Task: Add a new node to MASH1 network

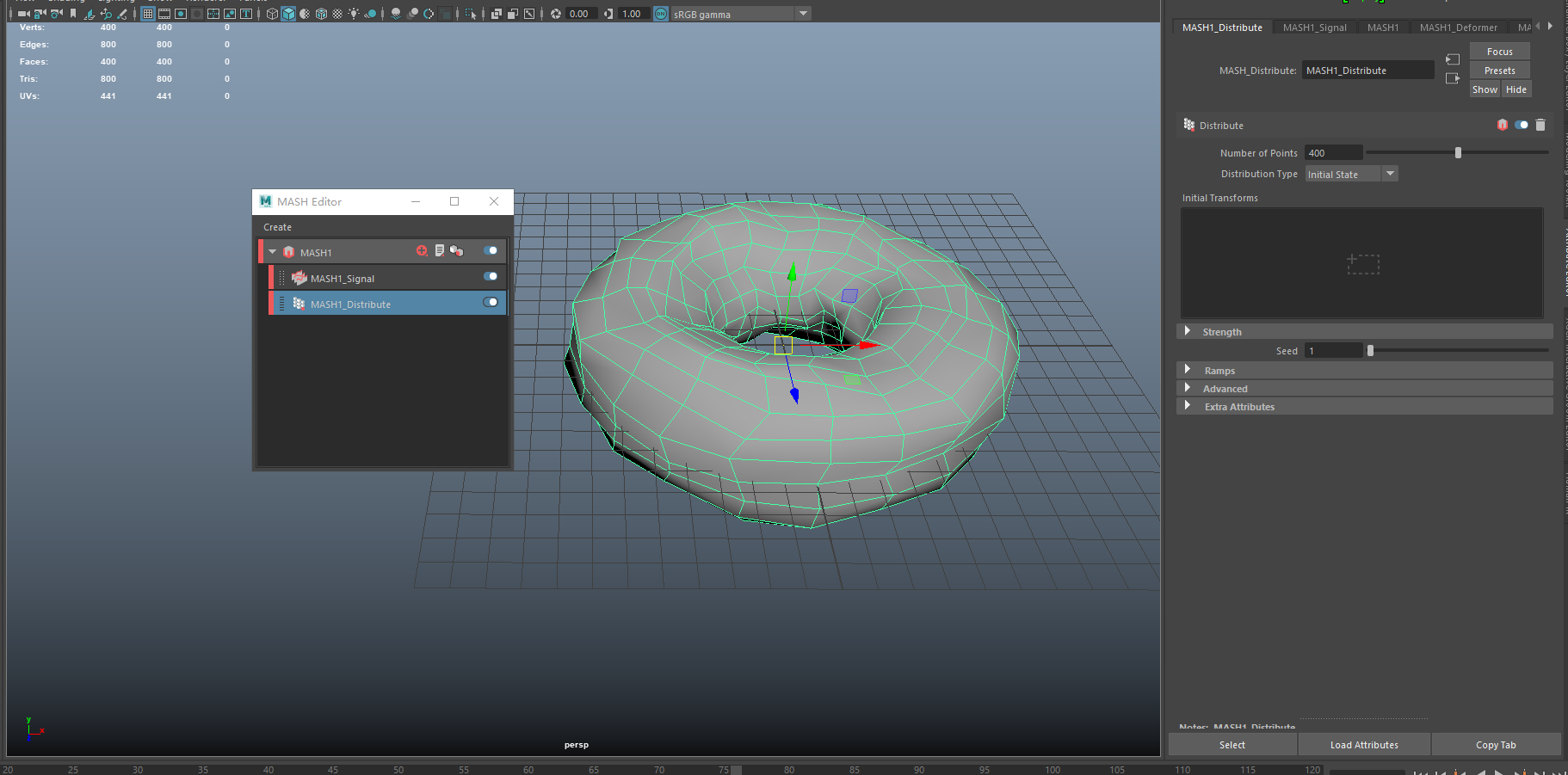Action: 422,250
